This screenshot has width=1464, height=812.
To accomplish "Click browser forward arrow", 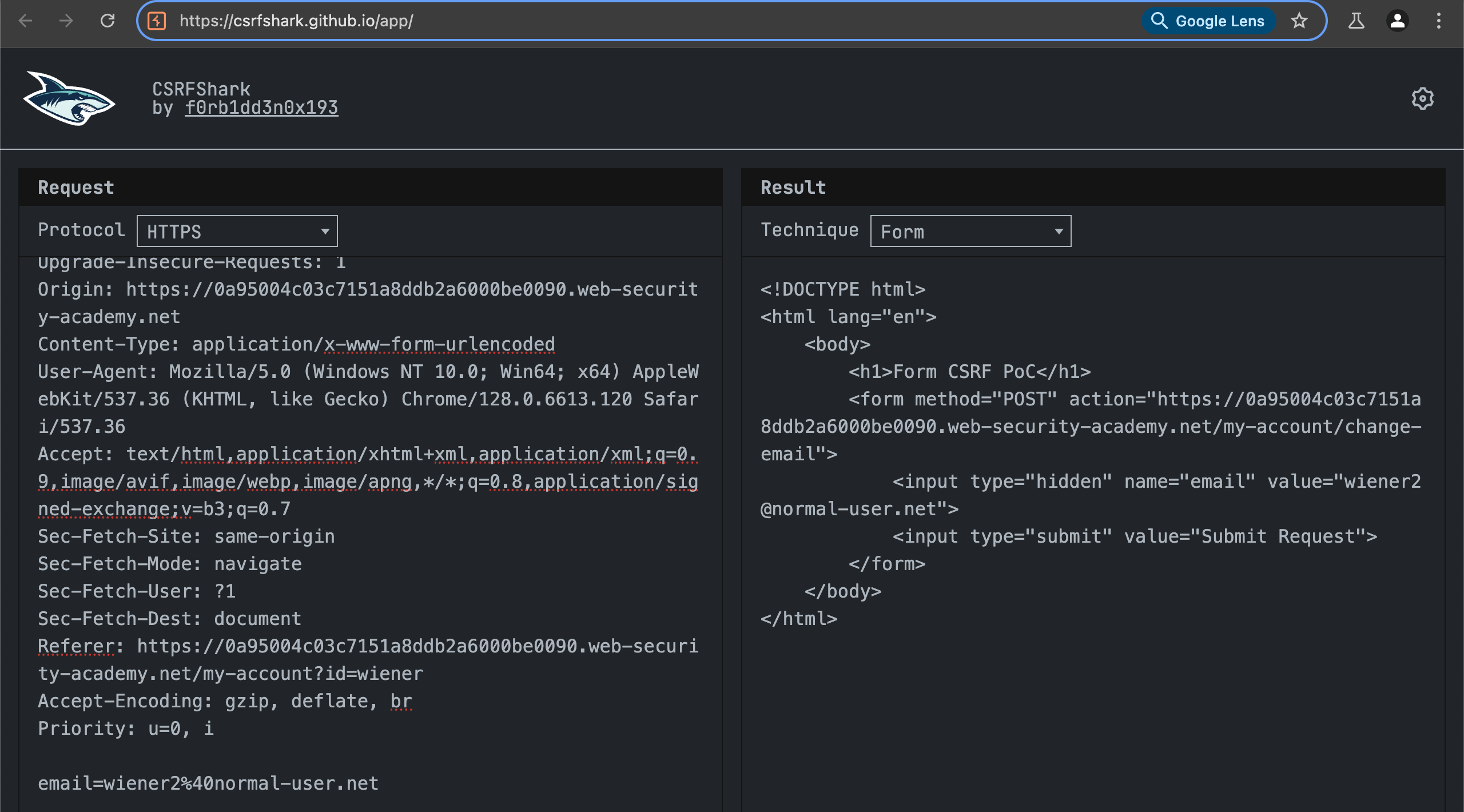I will click(x=66, y=21).
